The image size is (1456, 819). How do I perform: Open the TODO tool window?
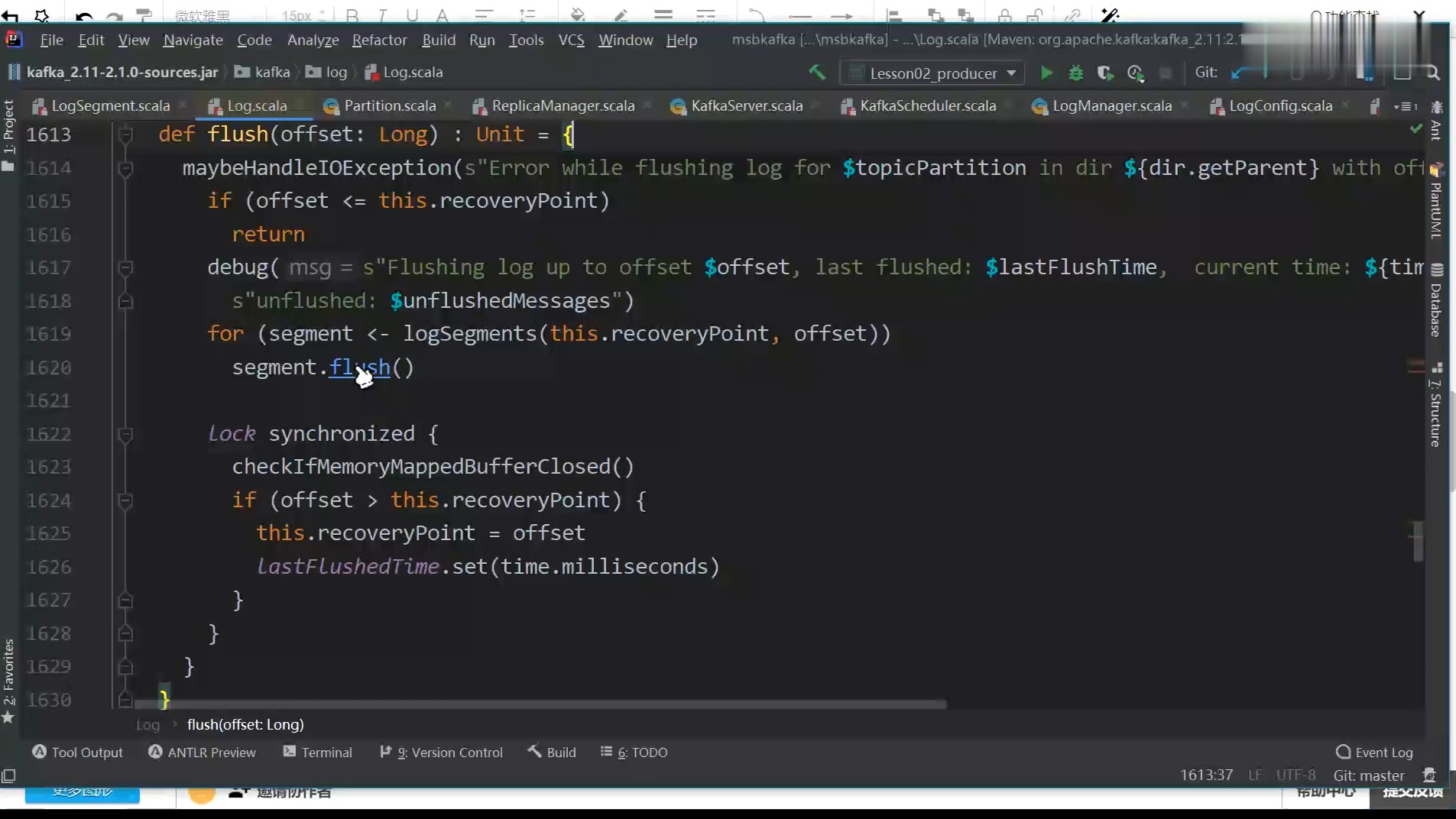(634, 753)
